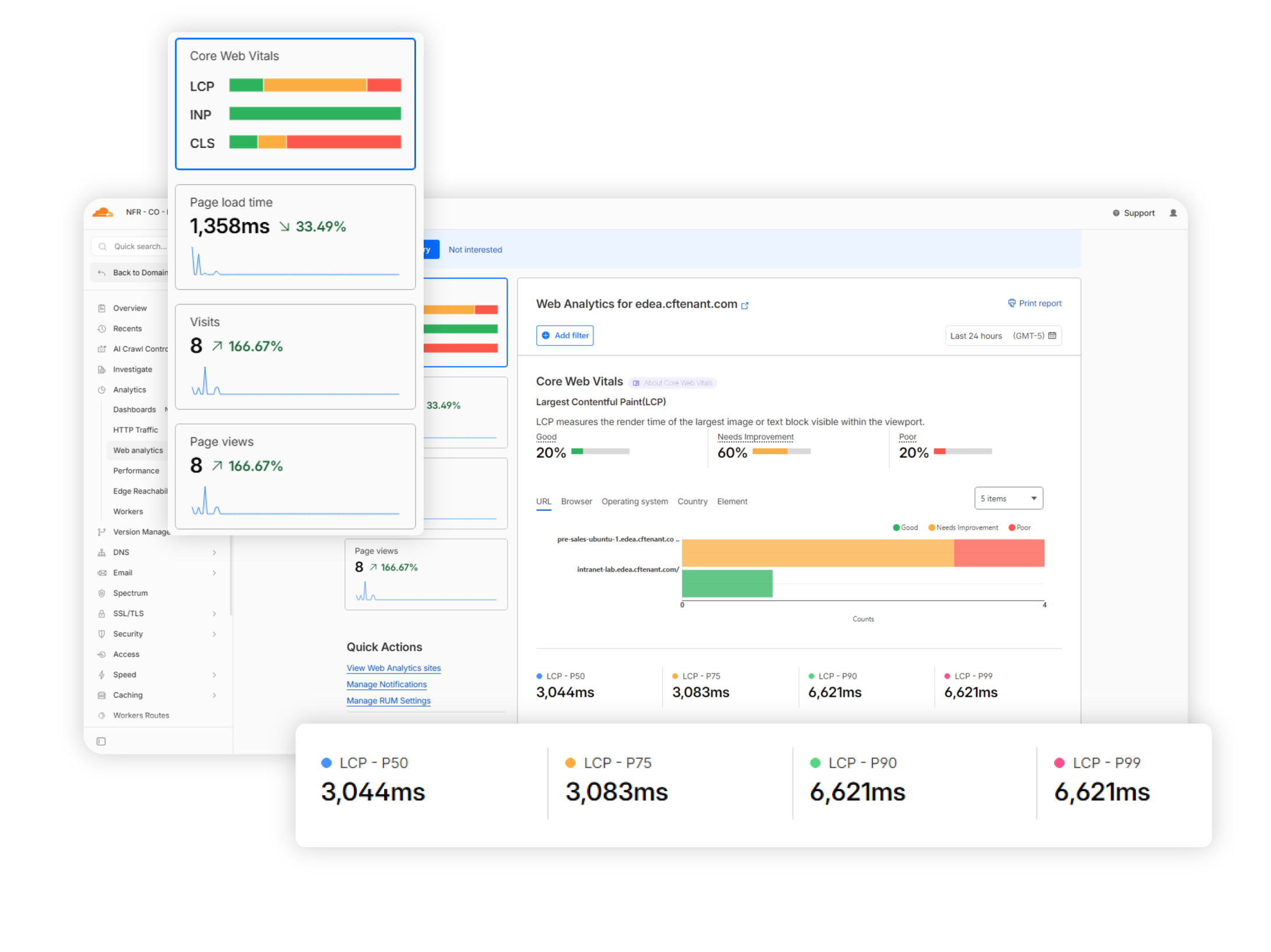
Task: Open Manage RUM Settings link
Action: [388, 700]
